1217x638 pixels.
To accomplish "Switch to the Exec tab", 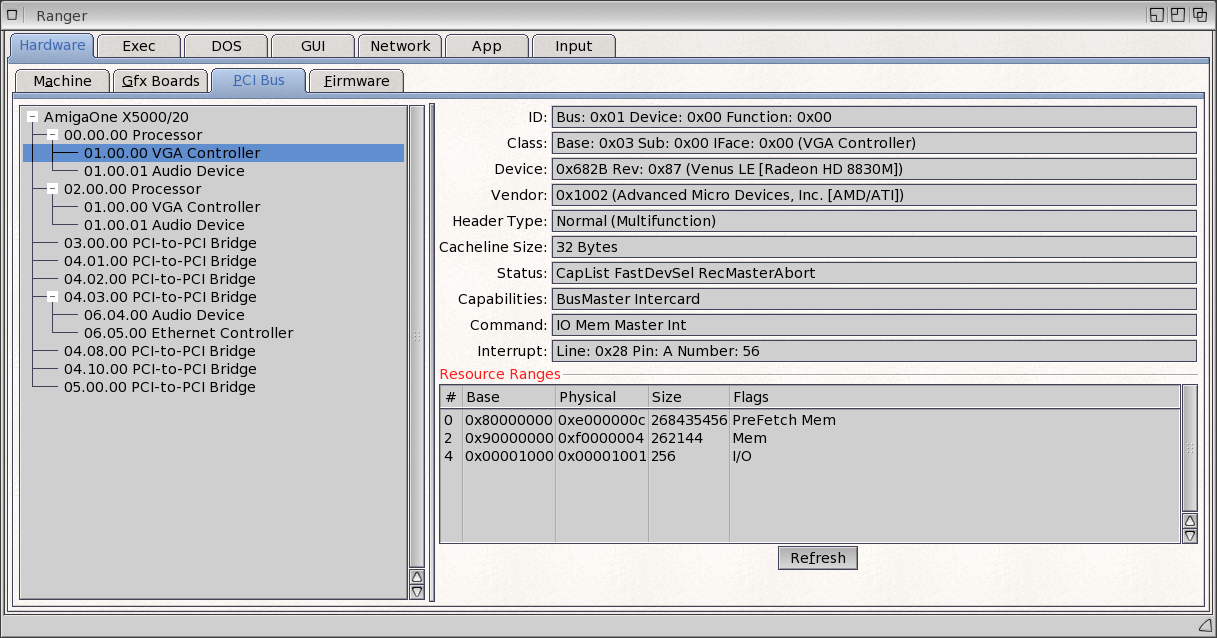I will pos(139,46).
